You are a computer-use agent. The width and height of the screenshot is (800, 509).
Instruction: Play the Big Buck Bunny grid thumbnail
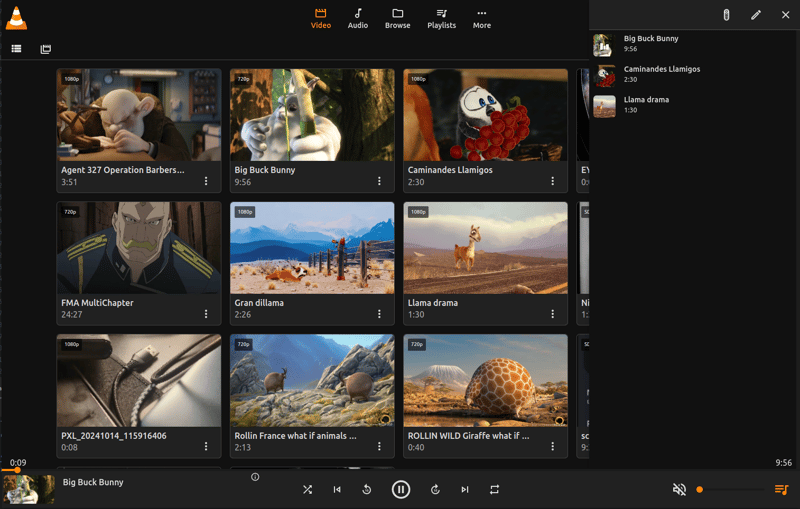click(x=312, y=115)
